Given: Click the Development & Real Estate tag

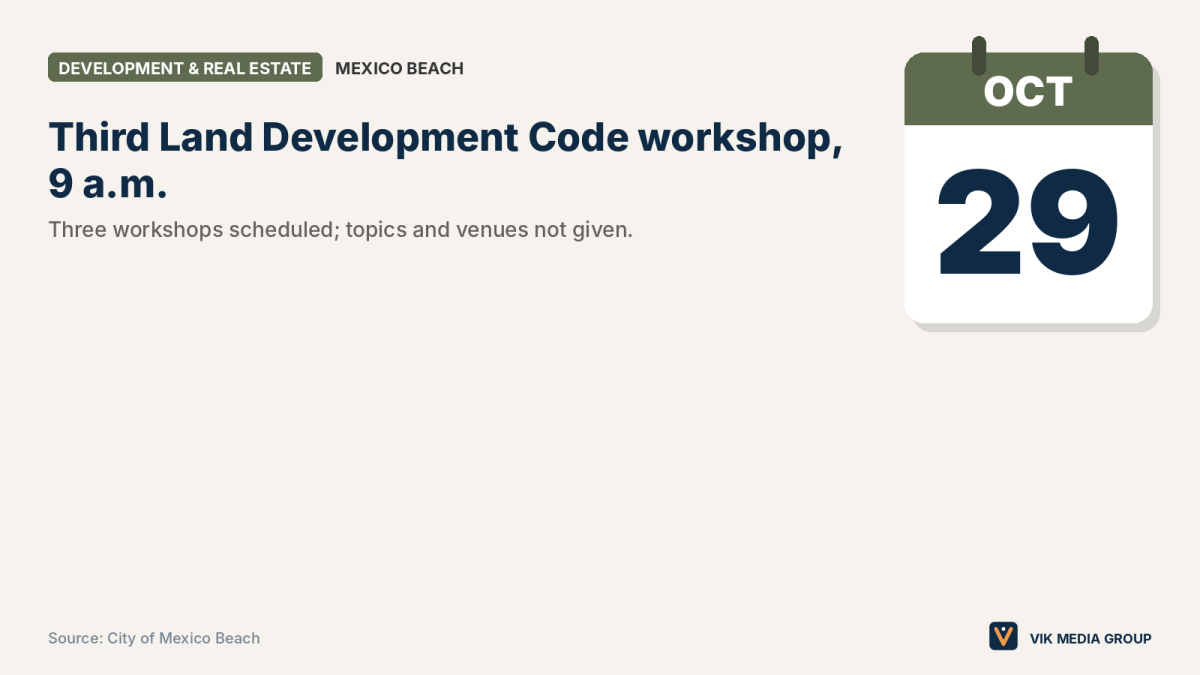Looking at the screenshot, I should [x=185, y=68].
